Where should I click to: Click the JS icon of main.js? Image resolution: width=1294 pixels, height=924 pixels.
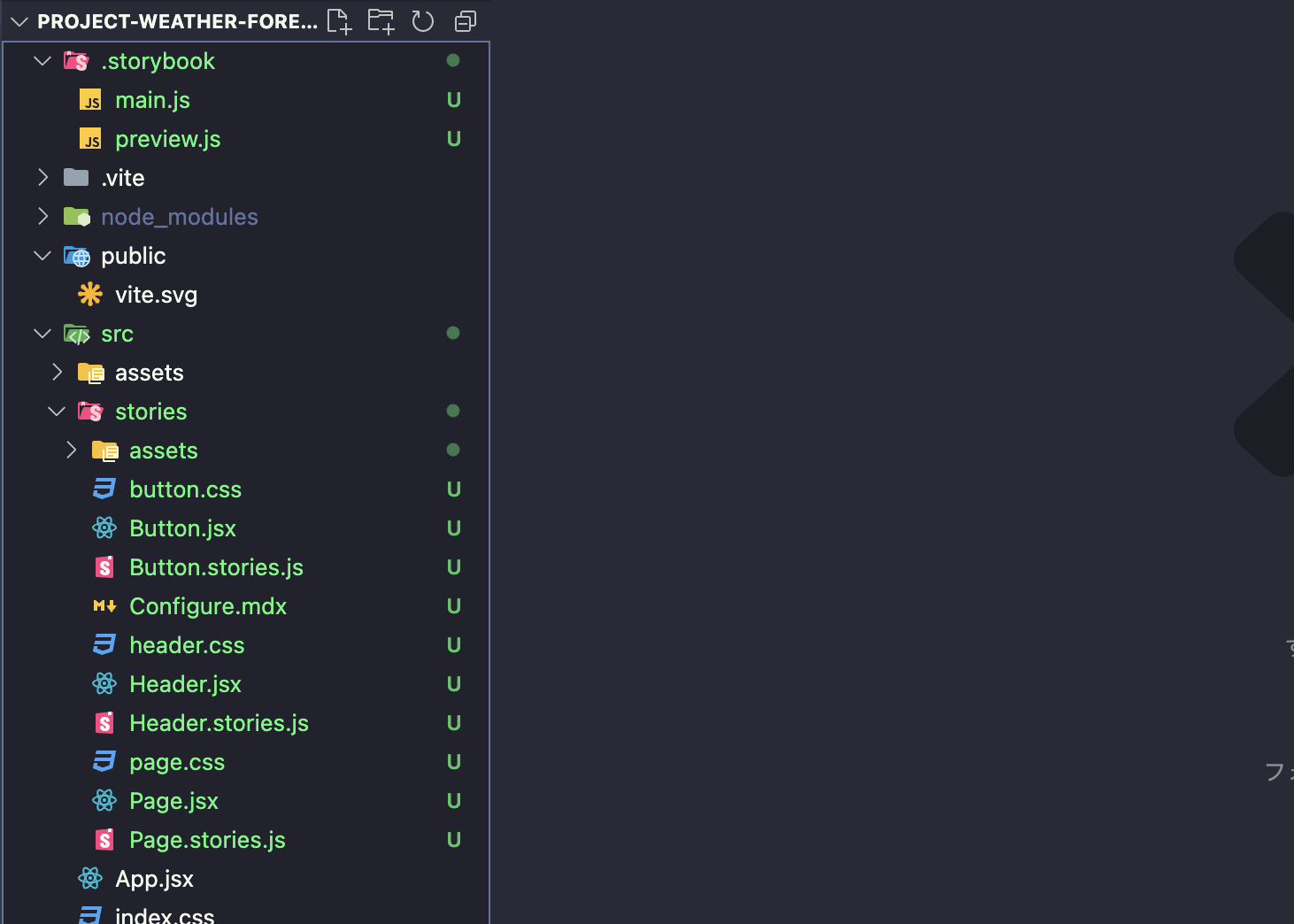tap(90, 100)
